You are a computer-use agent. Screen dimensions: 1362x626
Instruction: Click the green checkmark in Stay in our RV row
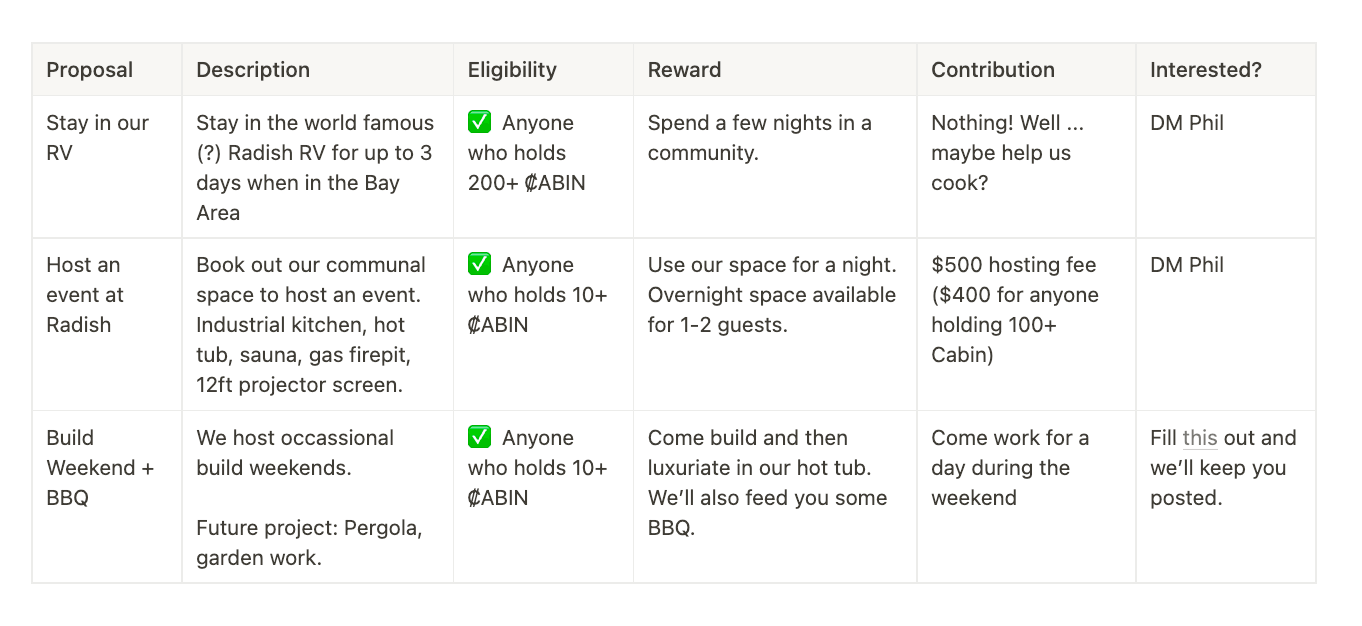point(480,123)
